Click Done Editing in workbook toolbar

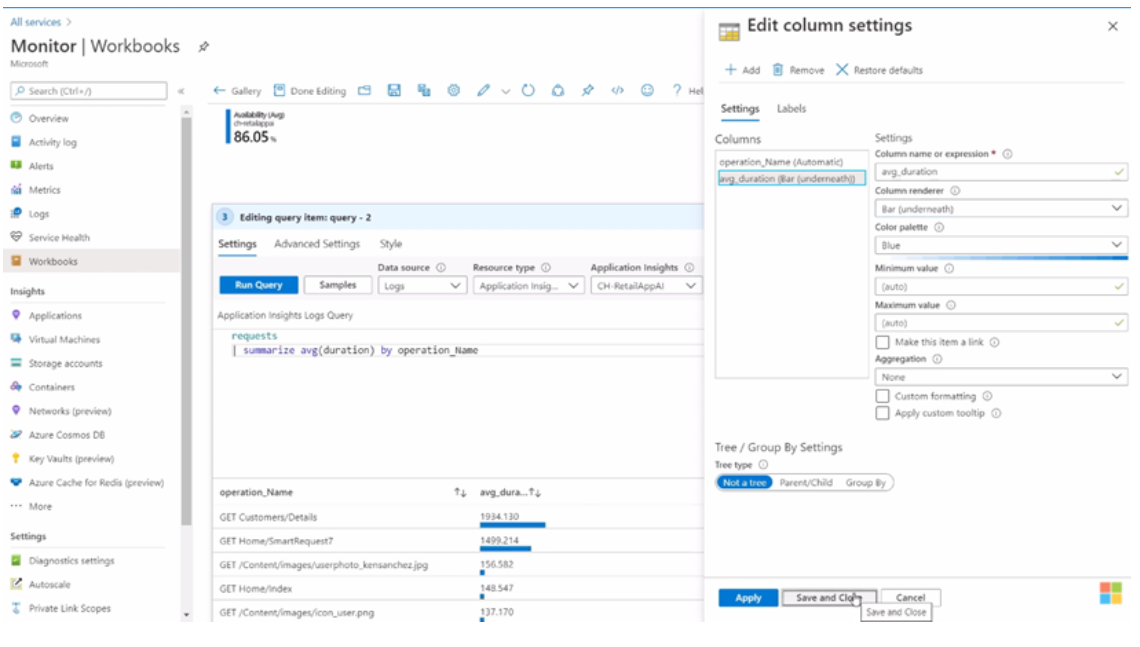point(310,91)
